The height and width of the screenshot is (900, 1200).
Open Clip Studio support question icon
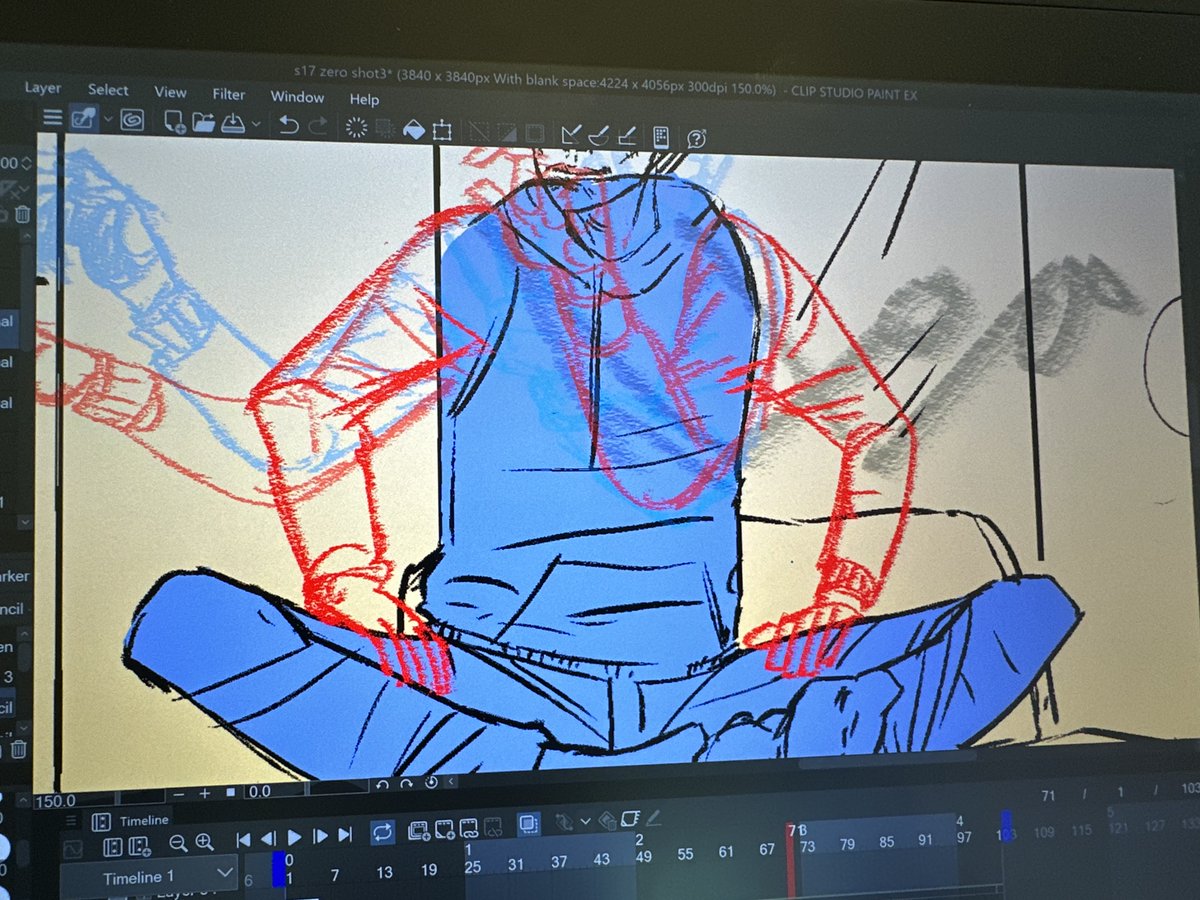[x=697, y=139]
